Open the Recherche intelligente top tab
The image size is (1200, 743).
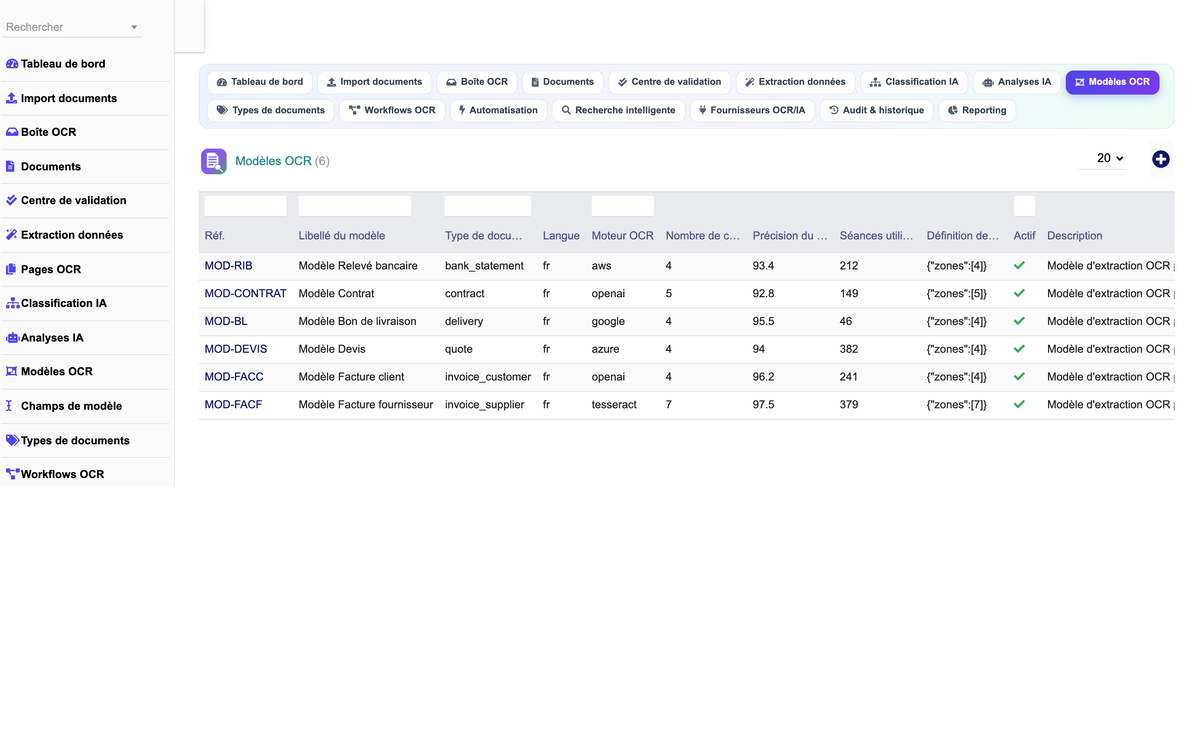coord(618,110)
